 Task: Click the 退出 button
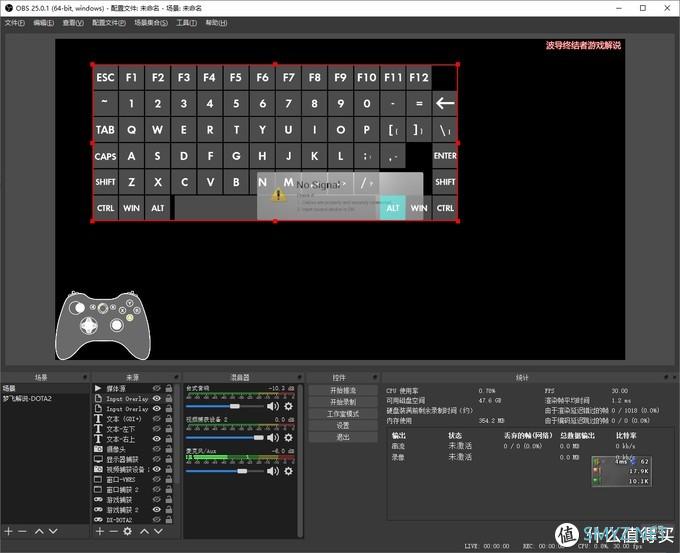[x=343, y=437]
